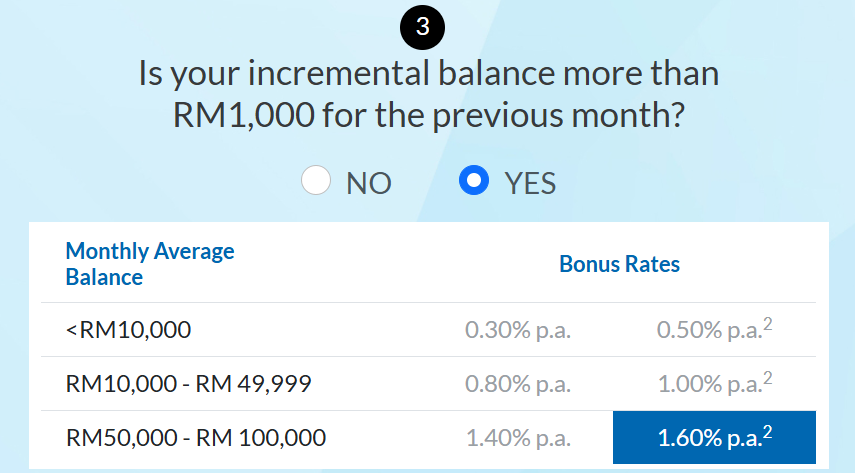Click the RM50,000 - RM 100,000 row label
Viewport: 855px width, 473px height.
196,438
